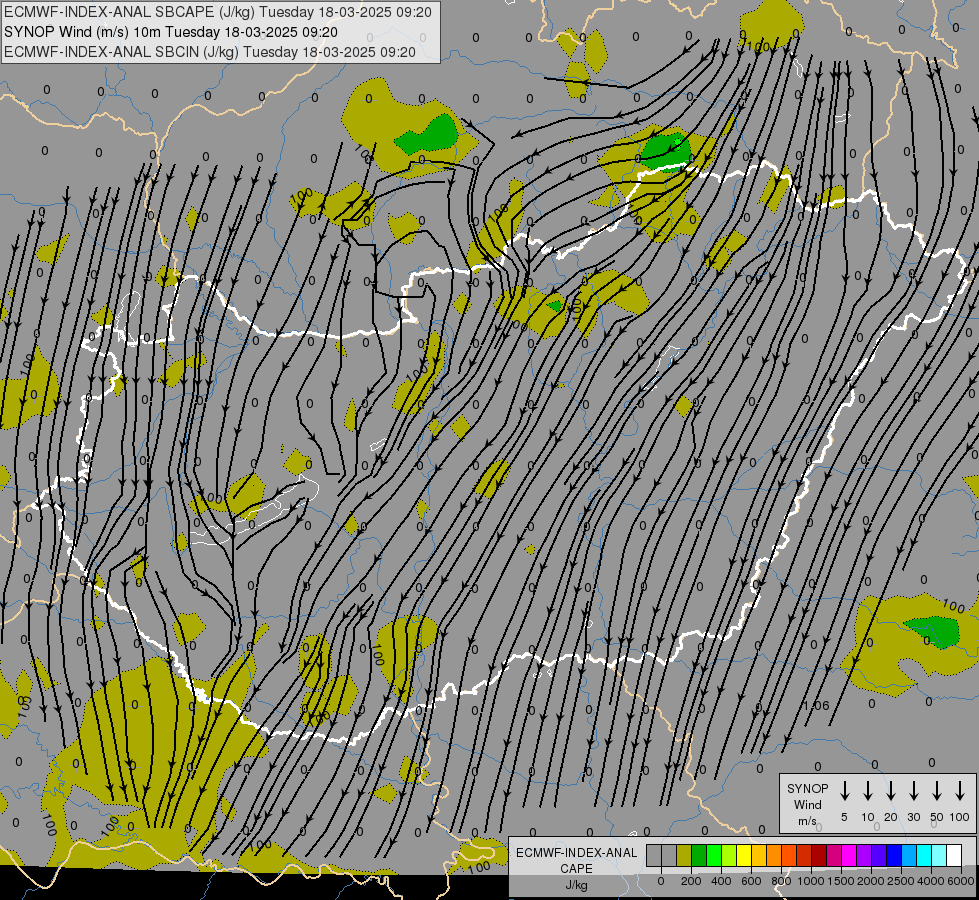
Task: Click the 10 m/s wind arrow in legend
Action: pos(867,791)
